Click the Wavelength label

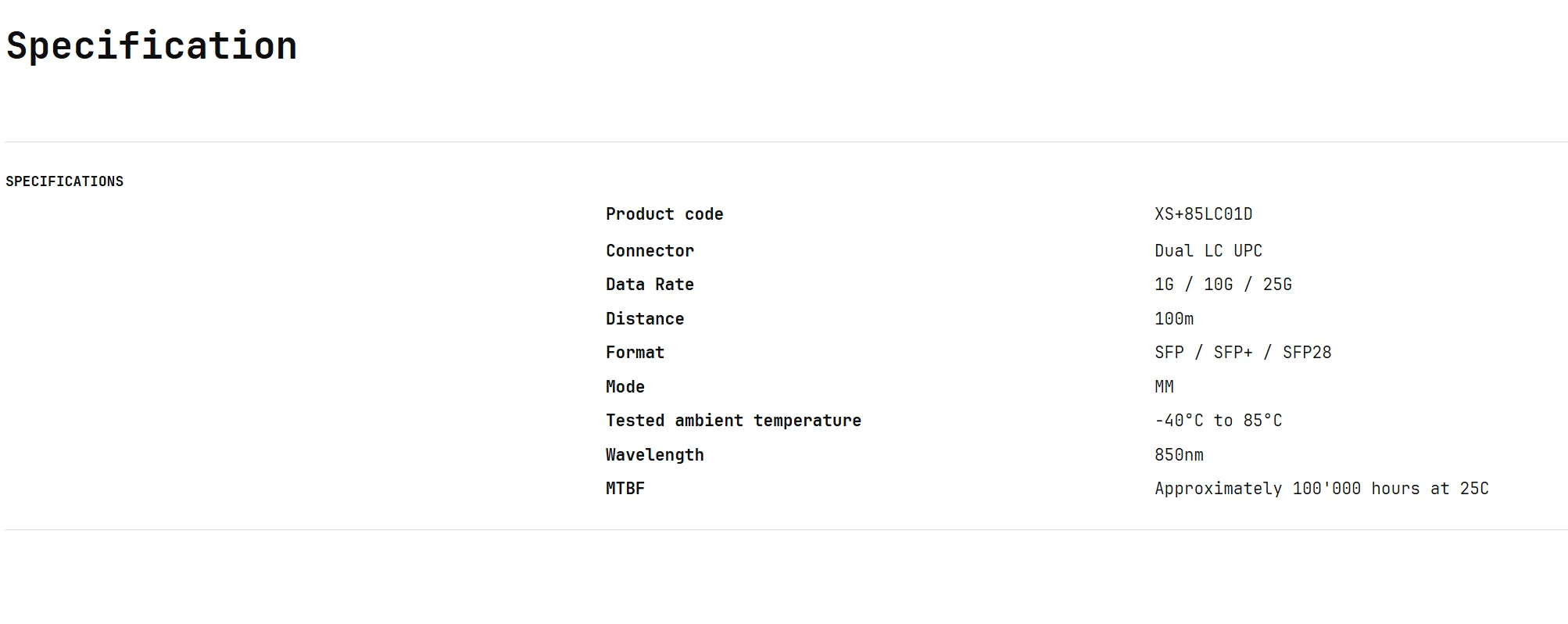654,455
